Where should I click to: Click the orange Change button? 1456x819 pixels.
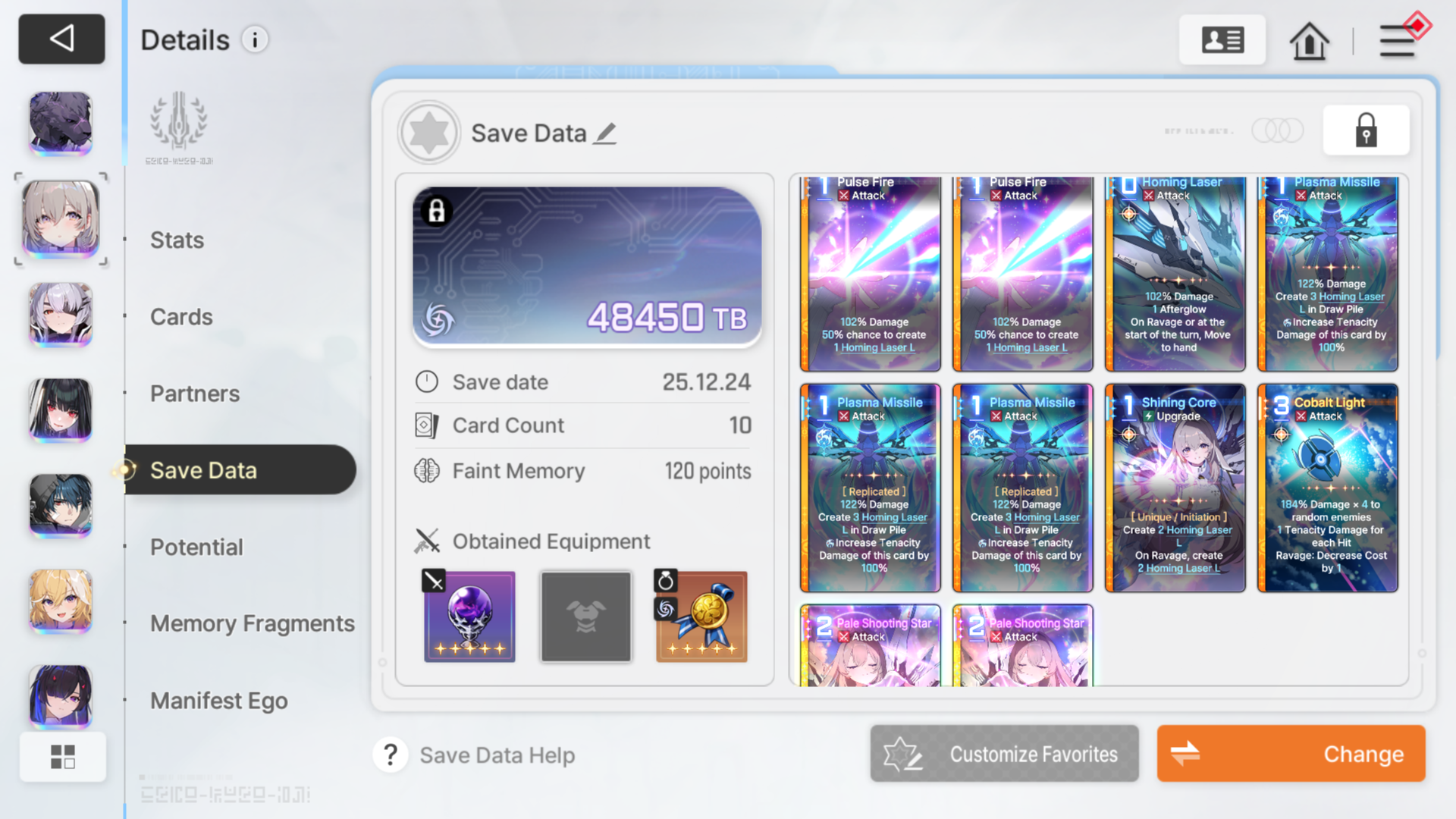[1291, 753]
